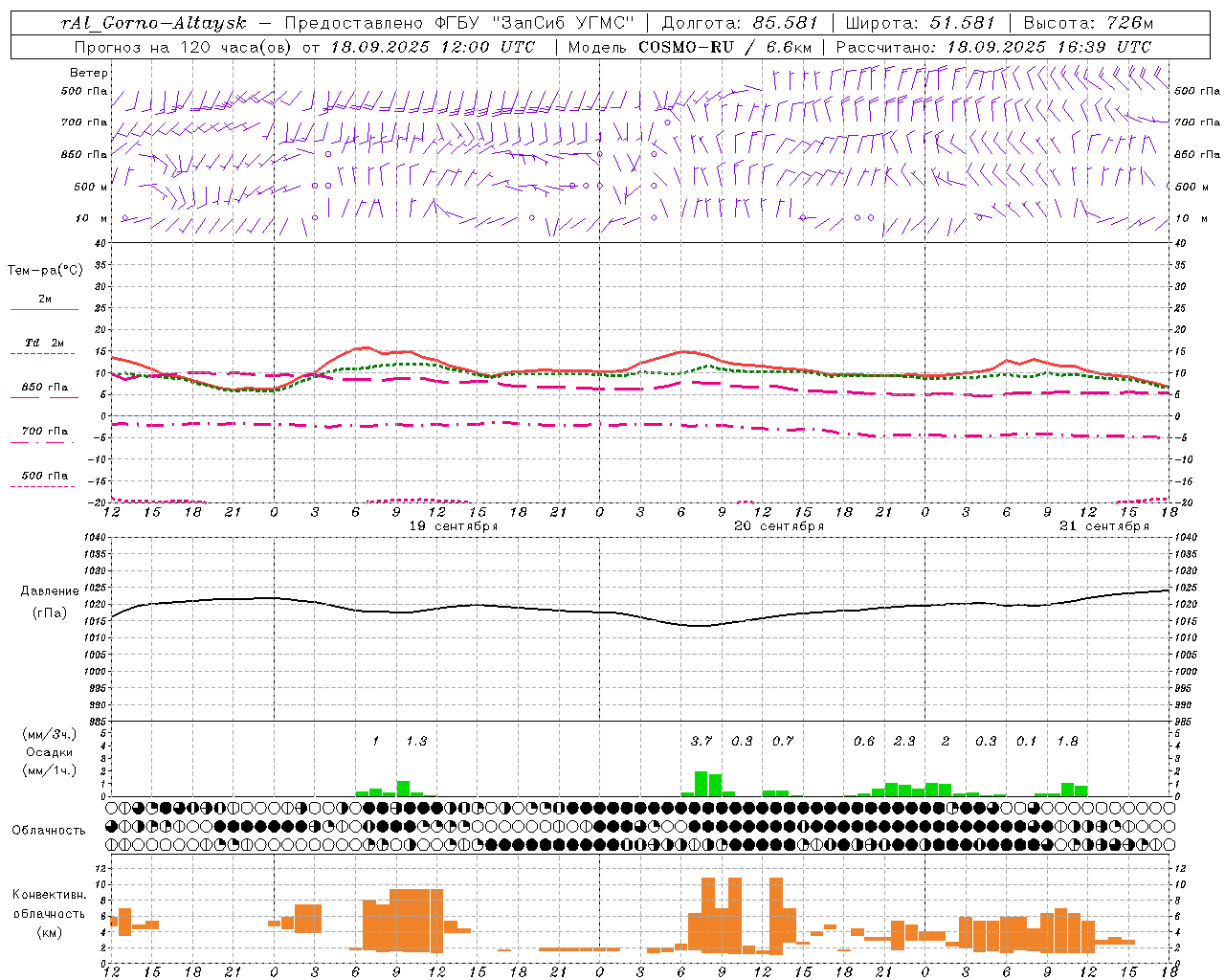Select the 'Предоставлено ФГБУ "ЗапСиб УГМС"' text

click(x=459, y=23)
